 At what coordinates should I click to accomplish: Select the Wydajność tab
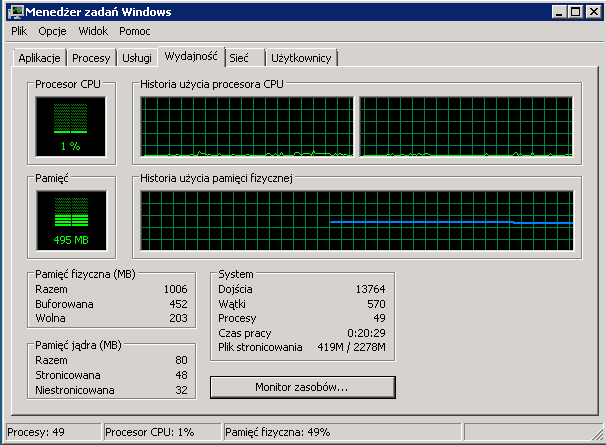tap(191, 56)
